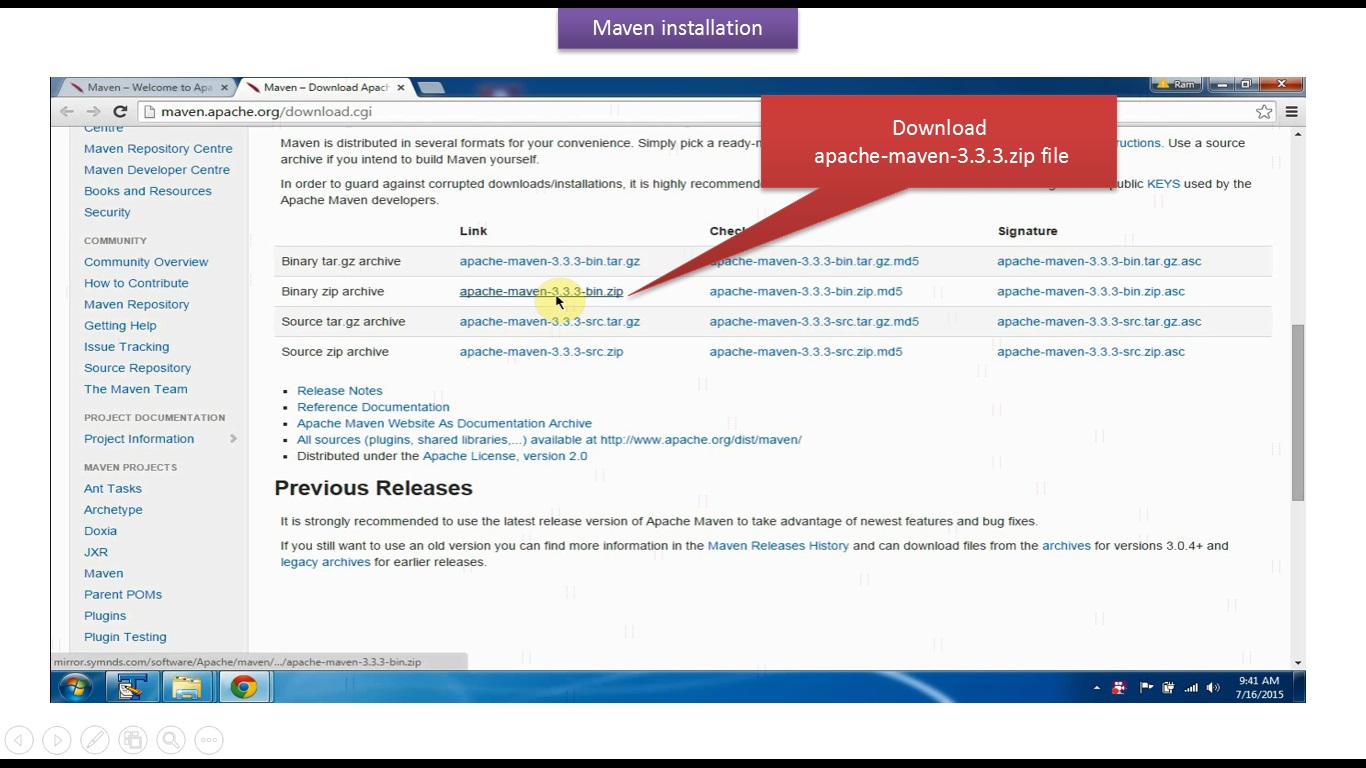The height and width of the screenshot is (768, 1366).
Task: Open a new browser tab
Action: click(x=431, y=88)
